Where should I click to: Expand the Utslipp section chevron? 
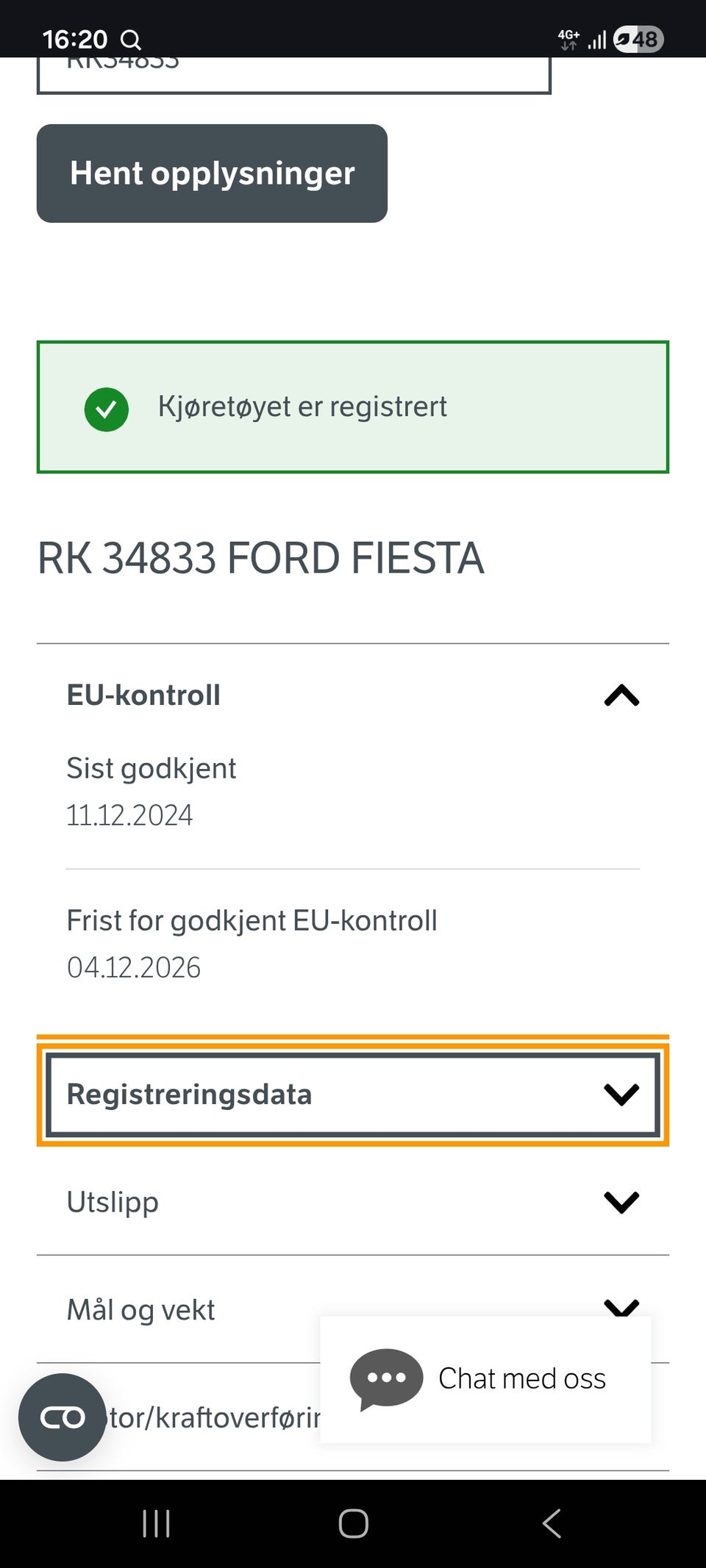tap(621, 1203)
